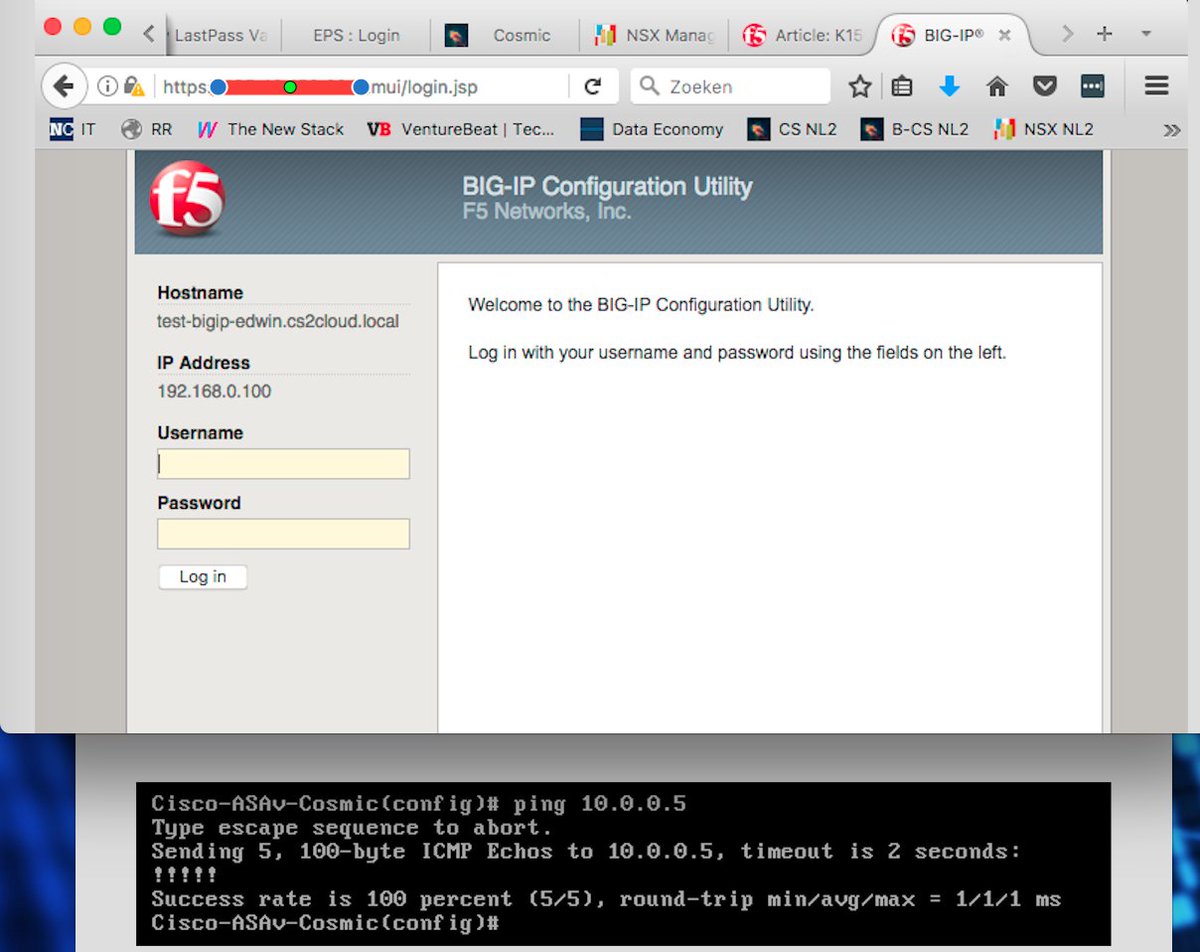
Task: Go to home page via house icon
Action: click(997, 87)
